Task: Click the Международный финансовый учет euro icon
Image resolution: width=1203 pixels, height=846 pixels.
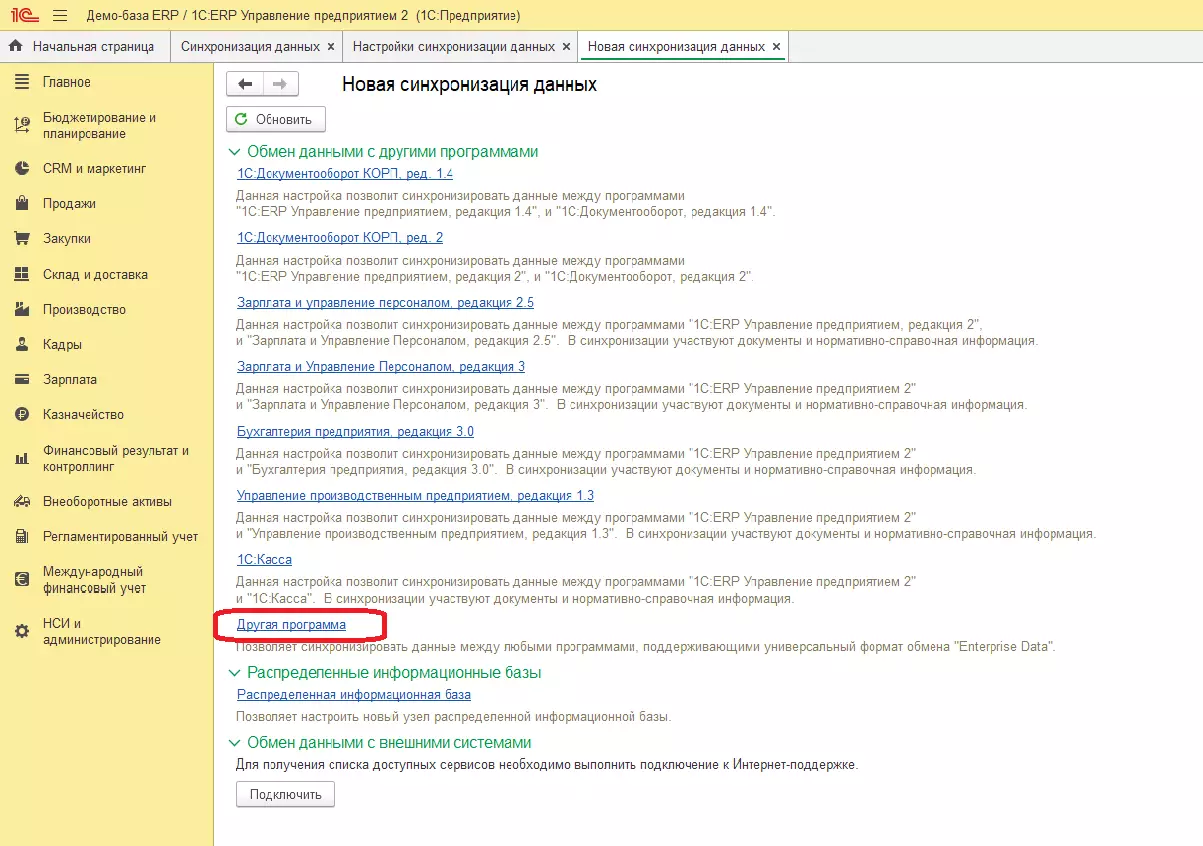Action: point(22,580)
